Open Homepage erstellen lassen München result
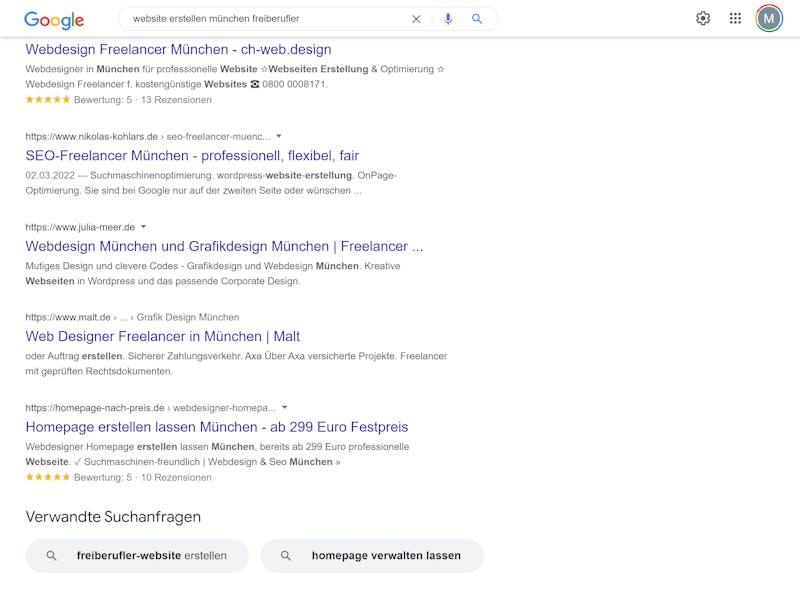800x600 pixels. point(216,427)
